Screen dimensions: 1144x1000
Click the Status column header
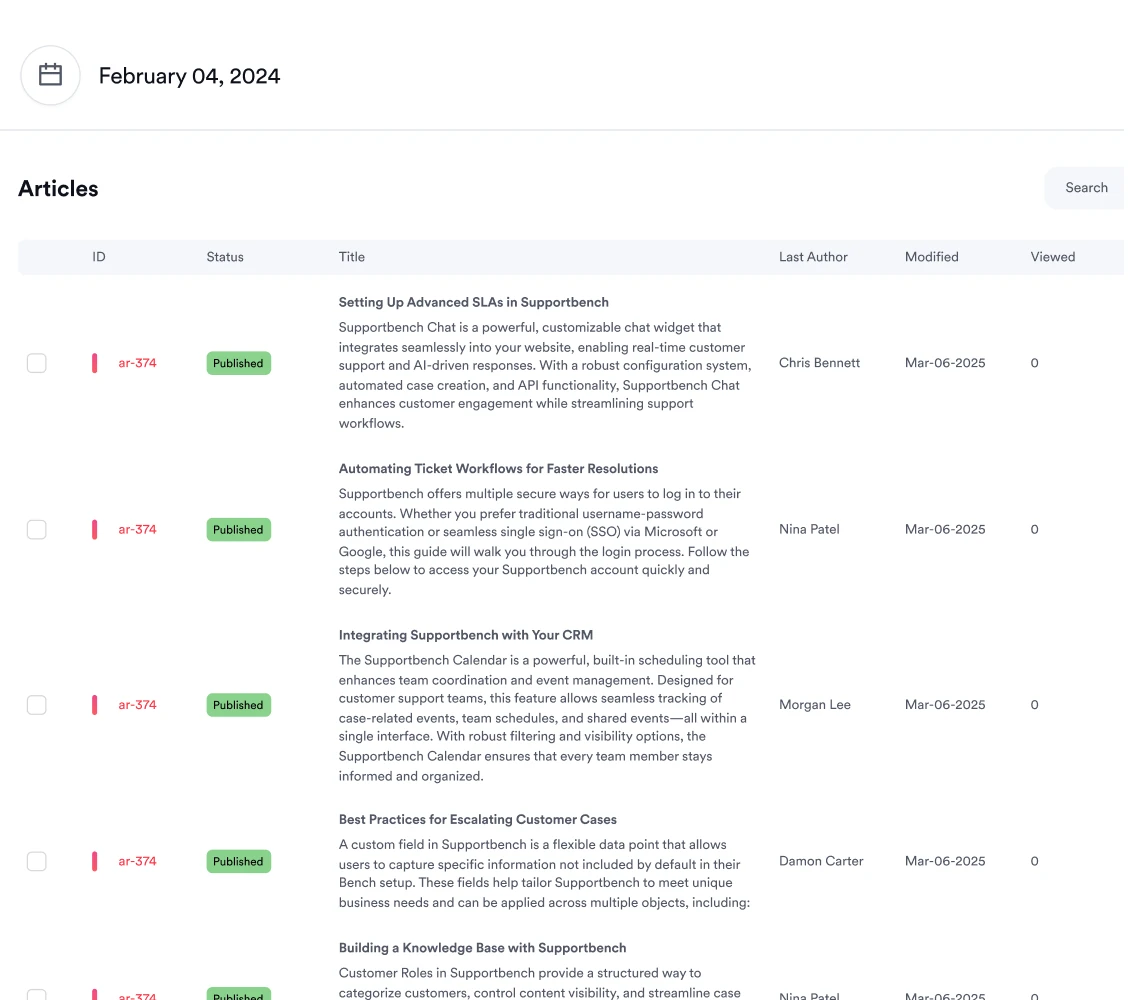tap(225, 257)
